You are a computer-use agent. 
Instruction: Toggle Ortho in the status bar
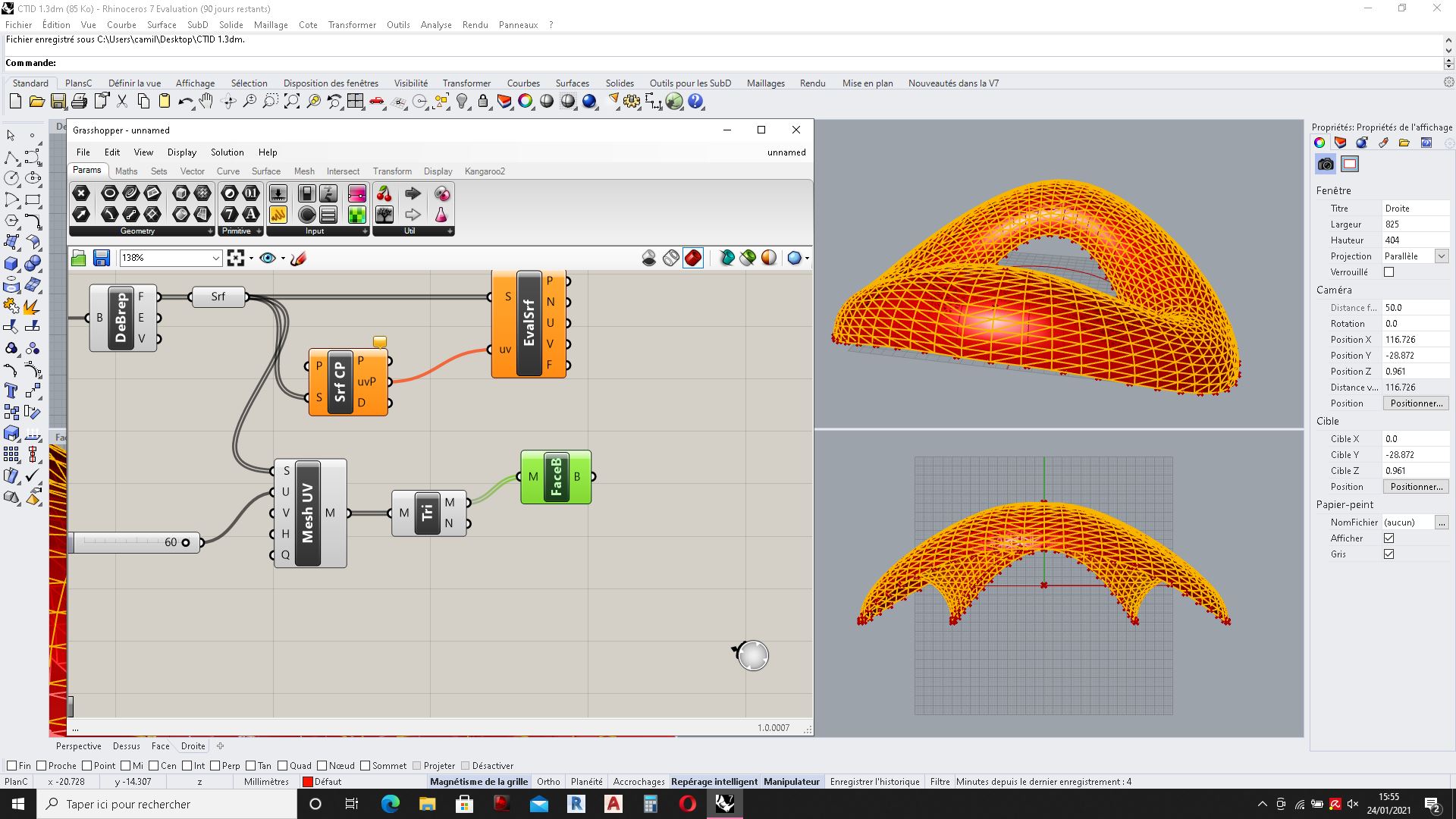click(548, 782)
